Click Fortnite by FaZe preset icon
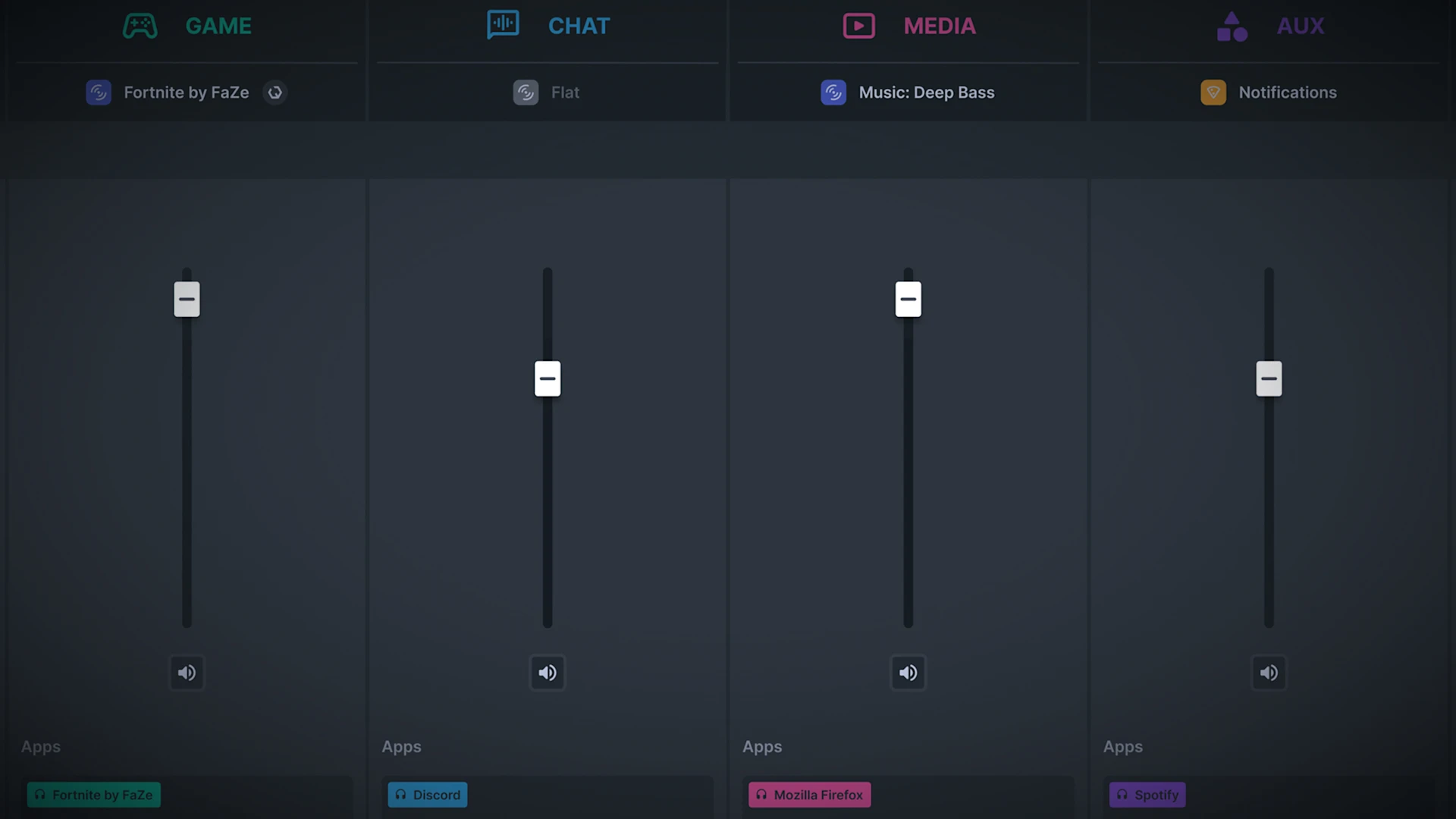Viewport: 1456px width, 819px height. [99, 93]
